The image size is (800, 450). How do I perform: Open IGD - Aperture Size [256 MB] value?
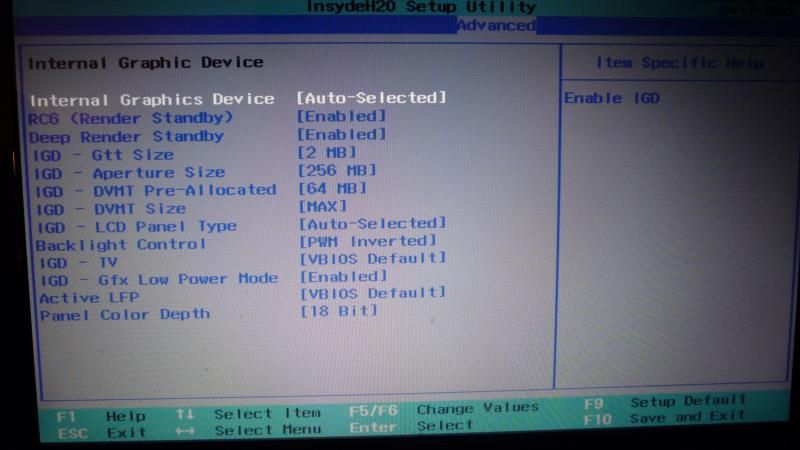pyautogui.click(x=337, y=170)
